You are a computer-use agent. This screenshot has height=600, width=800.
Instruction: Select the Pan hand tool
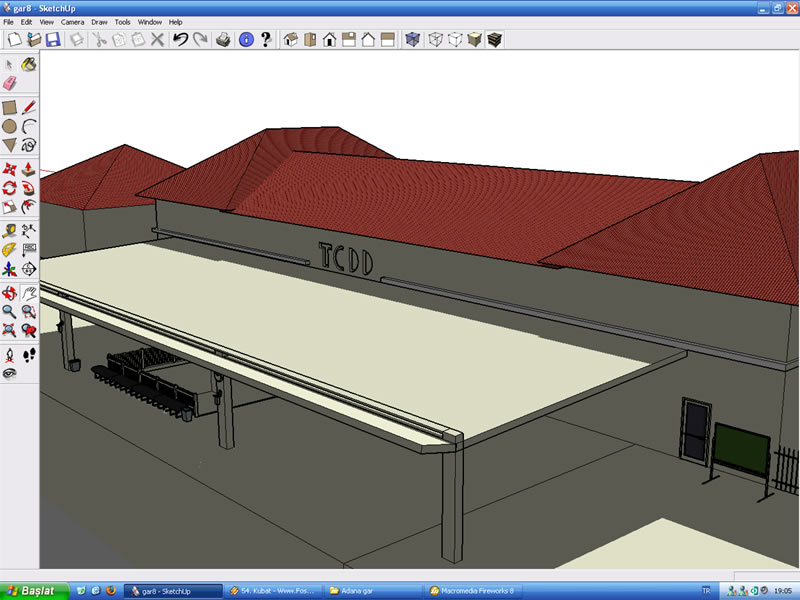click(29, 293)
